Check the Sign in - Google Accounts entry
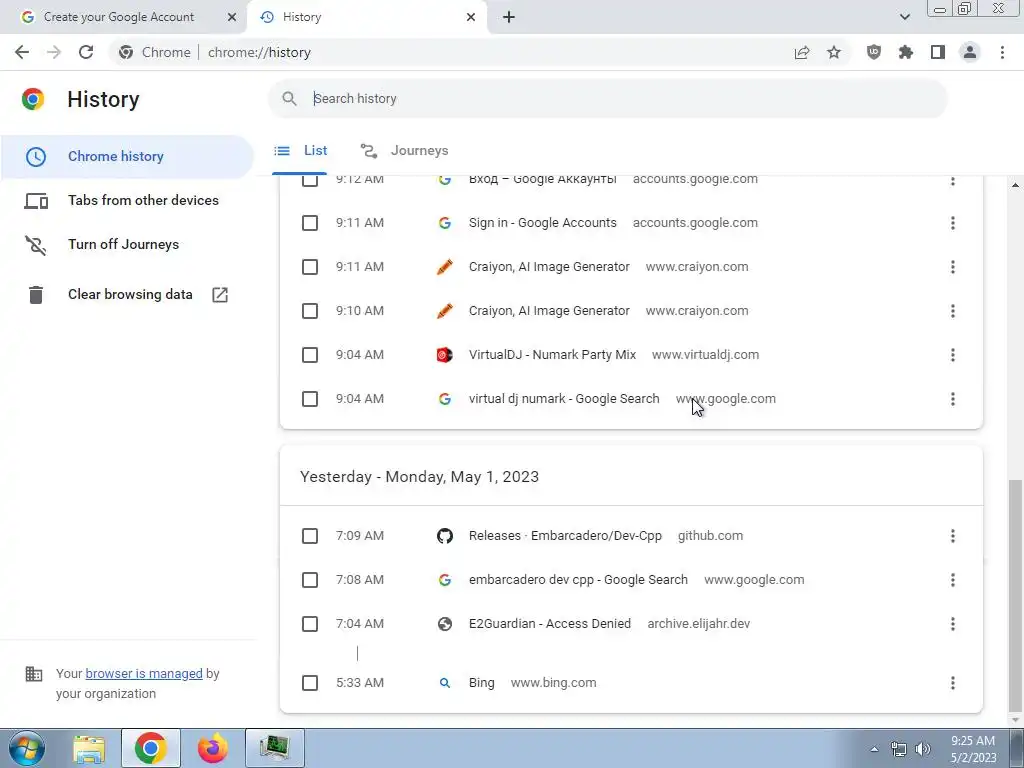Image resolution: width=1024 pixels, height=768 pixels. (310, 223)
